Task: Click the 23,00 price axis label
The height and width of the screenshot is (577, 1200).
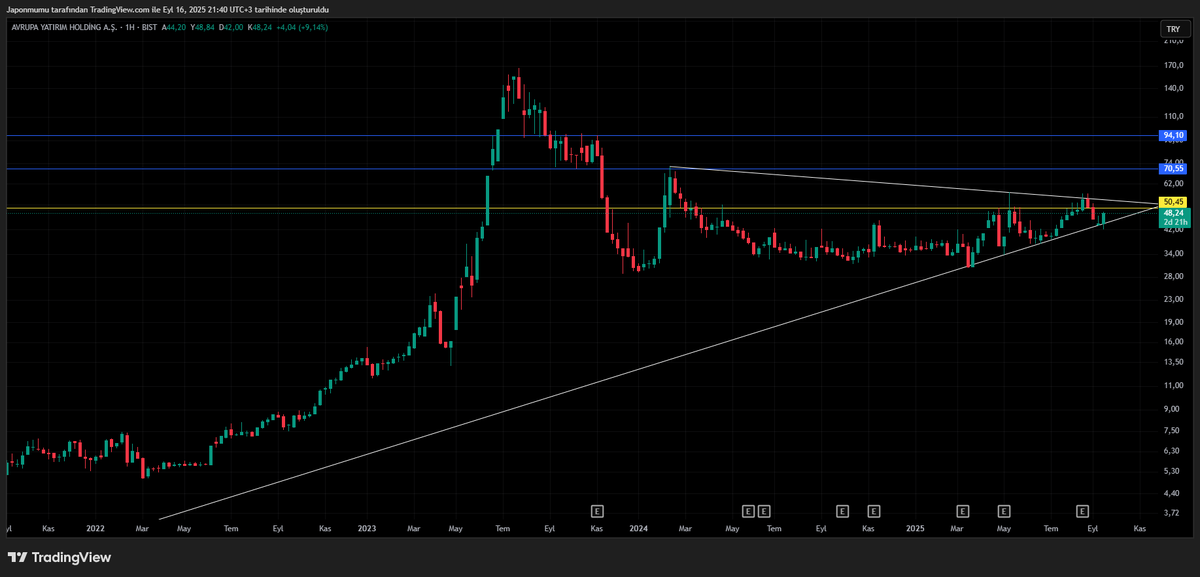Action: [1172, 299]
